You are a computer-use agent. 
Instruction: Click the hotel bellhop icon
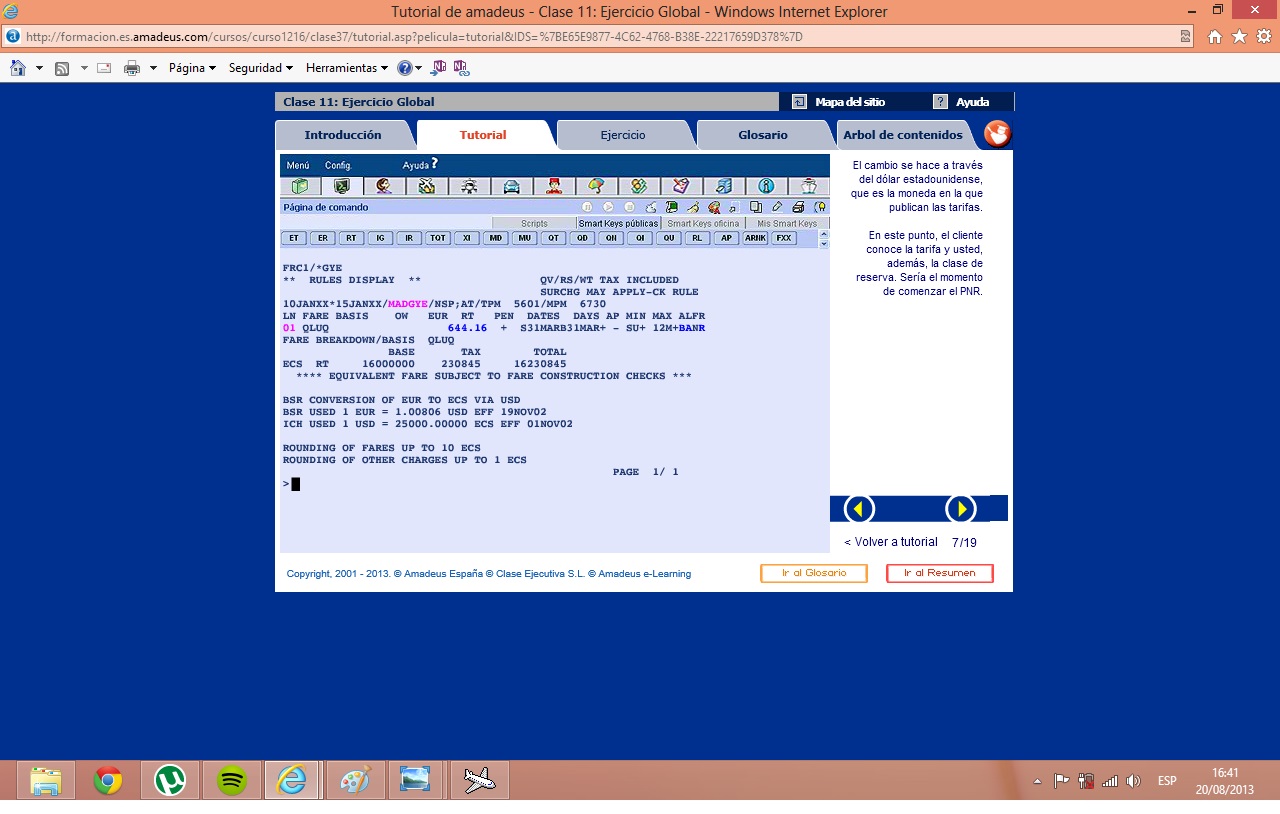(553, 186)
